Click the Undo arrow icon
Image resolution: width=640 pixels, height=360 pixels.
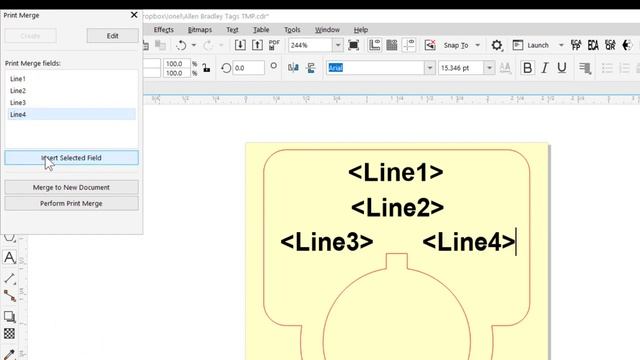pyautogui.click(x=181, y=45)
